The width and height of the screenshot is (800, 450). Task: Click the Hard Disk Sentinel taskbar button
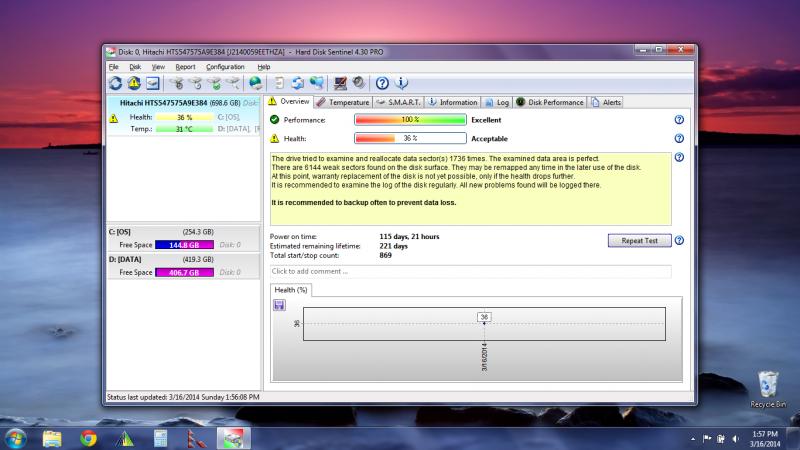pos(233,439)
